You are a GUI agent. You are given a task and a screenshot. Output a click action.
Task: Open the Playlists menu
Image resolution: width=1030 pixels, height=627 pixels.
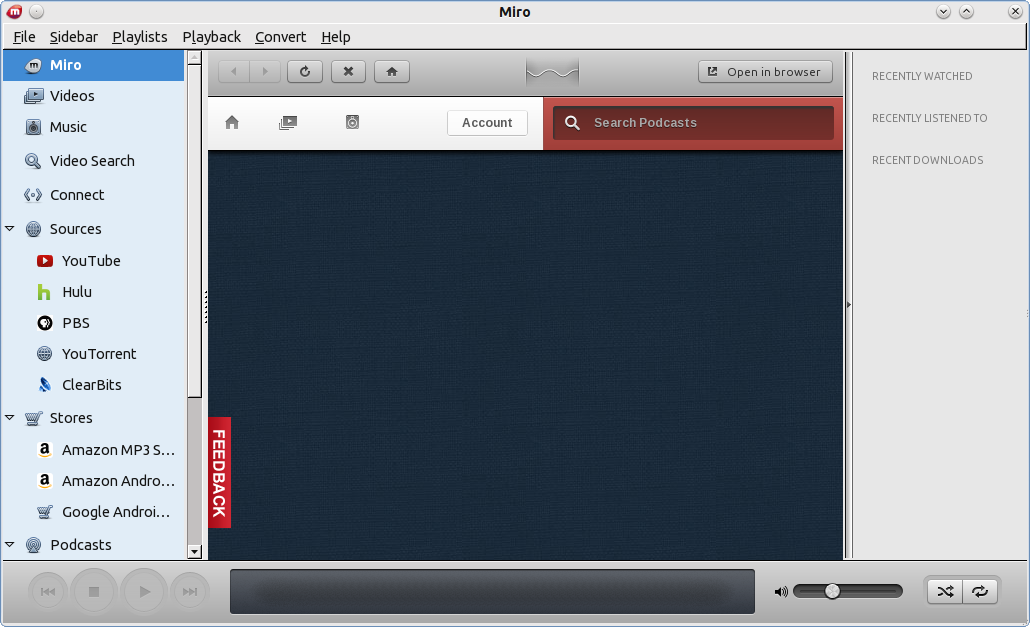tap(140, 37)
